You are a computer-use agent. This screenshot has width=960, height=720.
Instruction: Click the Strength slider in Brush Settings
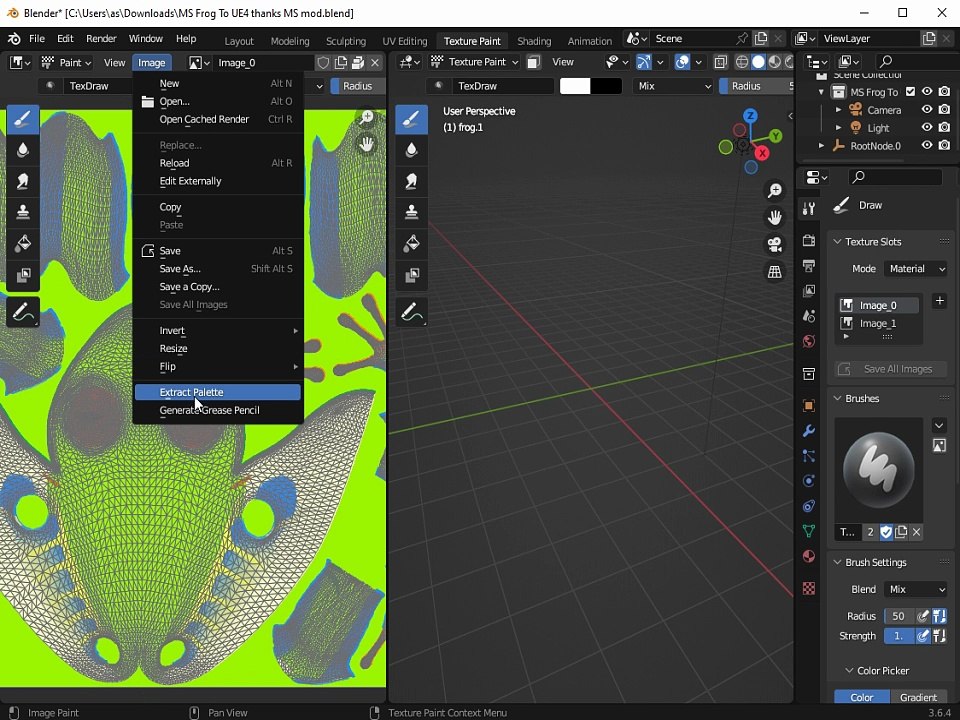pyautogui.click(x=899, y=636)
